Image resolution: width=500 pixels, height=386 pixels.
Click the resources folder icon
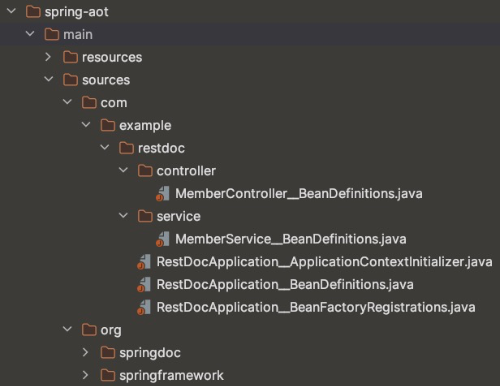point(70,57)
